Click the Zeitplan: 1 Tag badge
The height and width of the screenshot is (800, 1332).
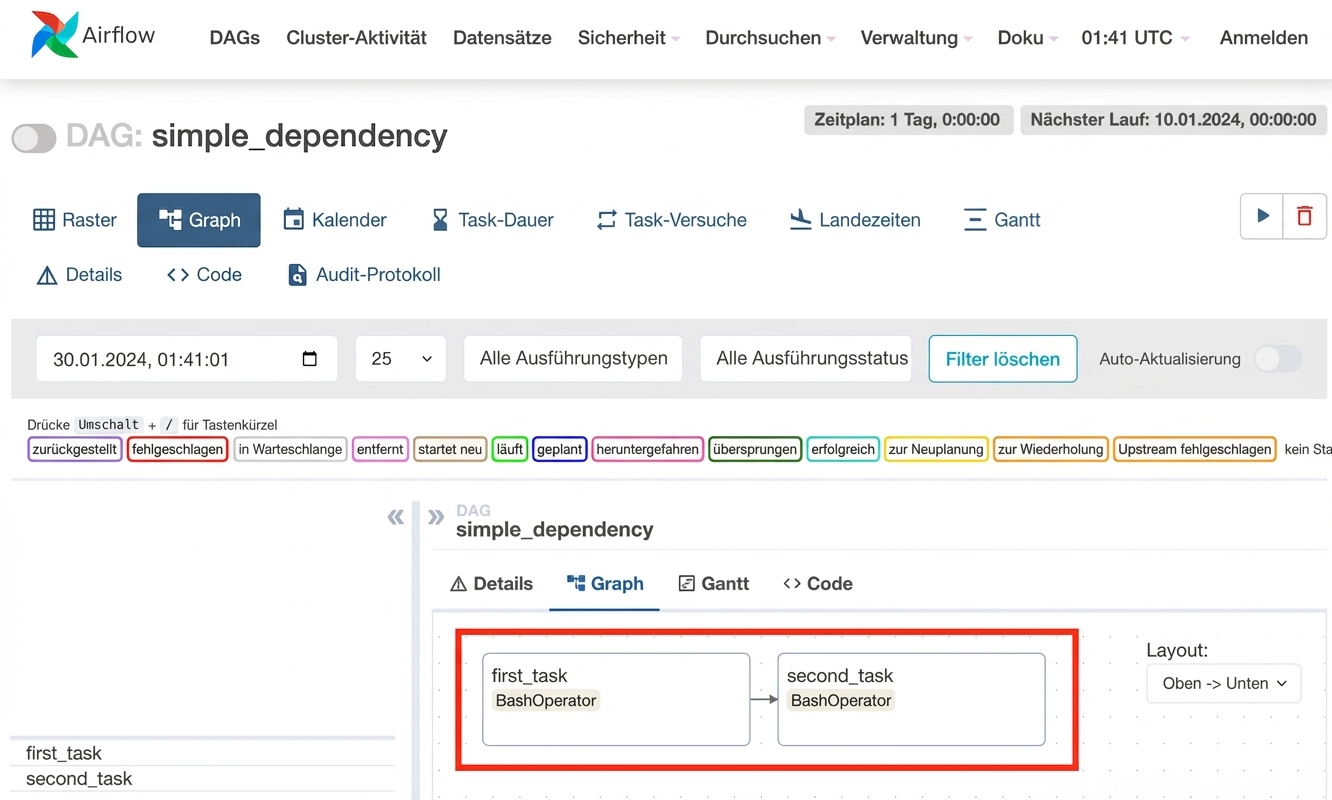(907, 120)
